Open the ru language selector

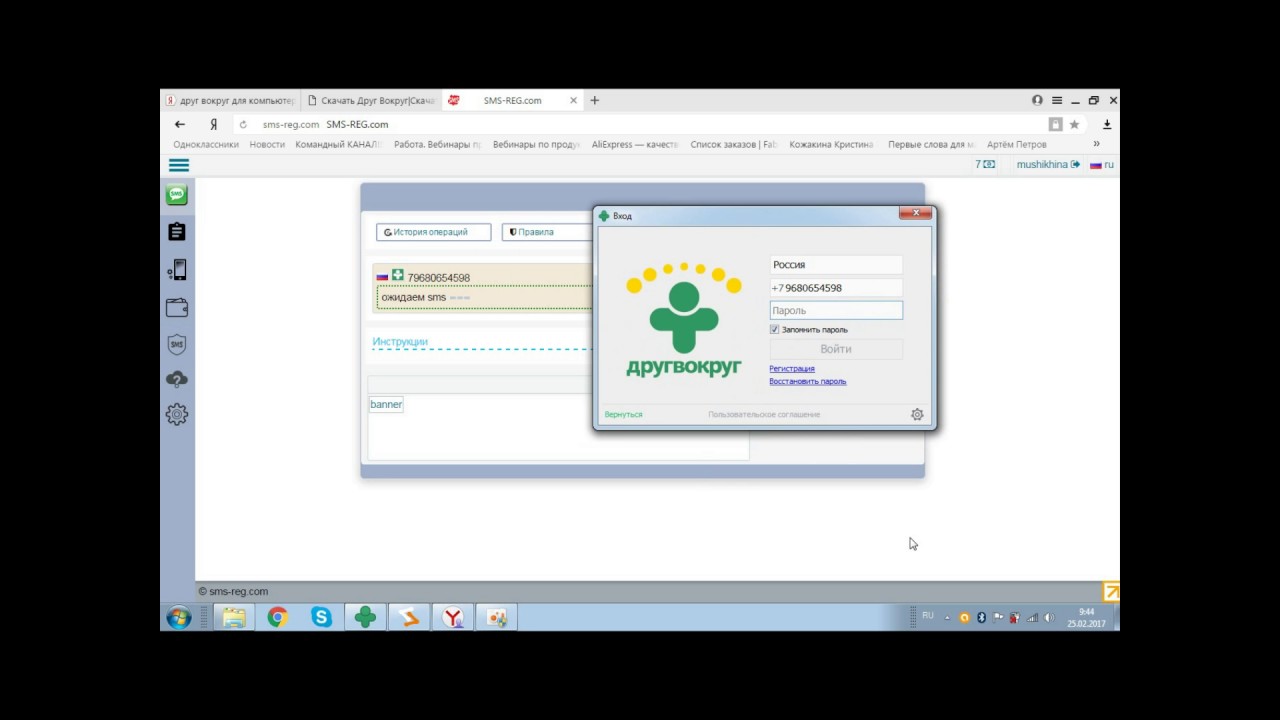pos(1102,164)
